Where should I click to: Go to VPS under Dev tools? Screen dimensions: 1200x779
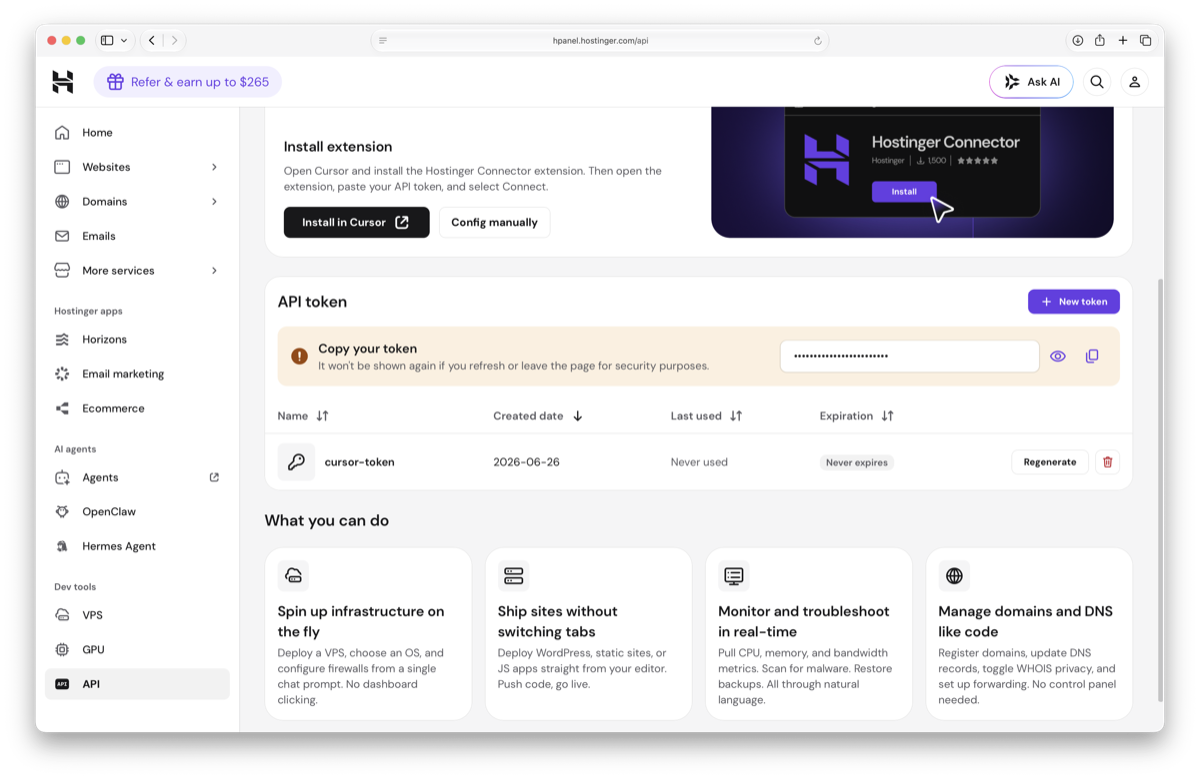(x=137, y=615)
